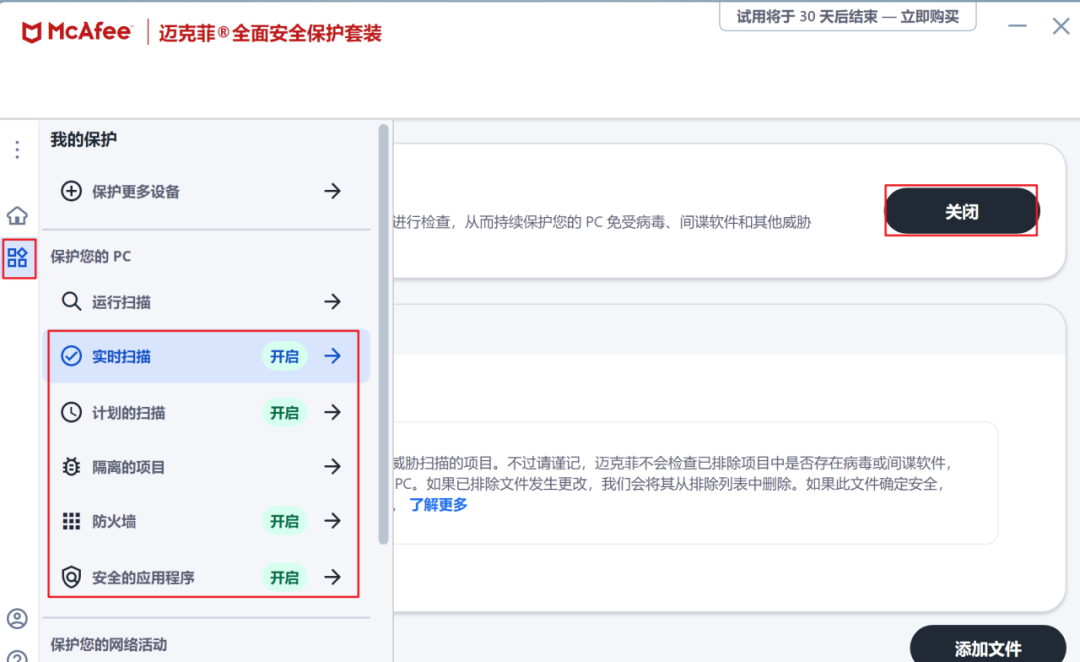Click the three-dot menu icon in sidebar
The image size is (1080, 662).
(x=17, y=150)
